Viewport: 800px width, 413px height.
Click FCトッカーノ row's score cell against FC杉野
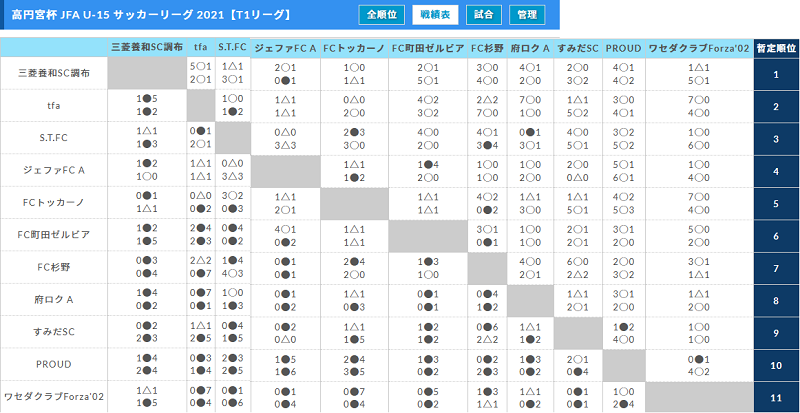click(x=487, y=203)
